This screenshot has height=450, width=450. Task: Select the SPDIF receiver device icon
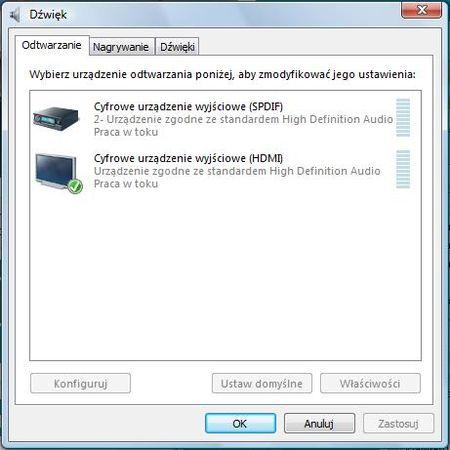tap(56, 118)
